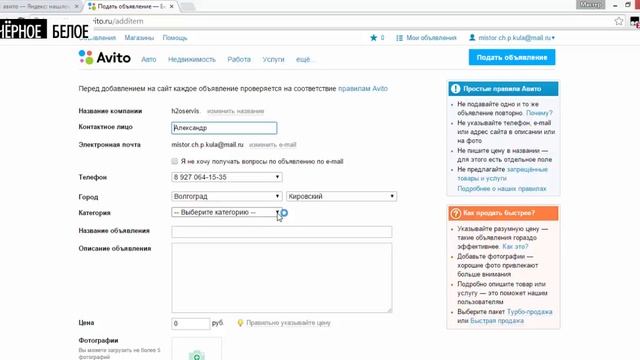The image size is (640, 360).
Task: Open the Выберите категорию dropdown
Action: point(227,212)
